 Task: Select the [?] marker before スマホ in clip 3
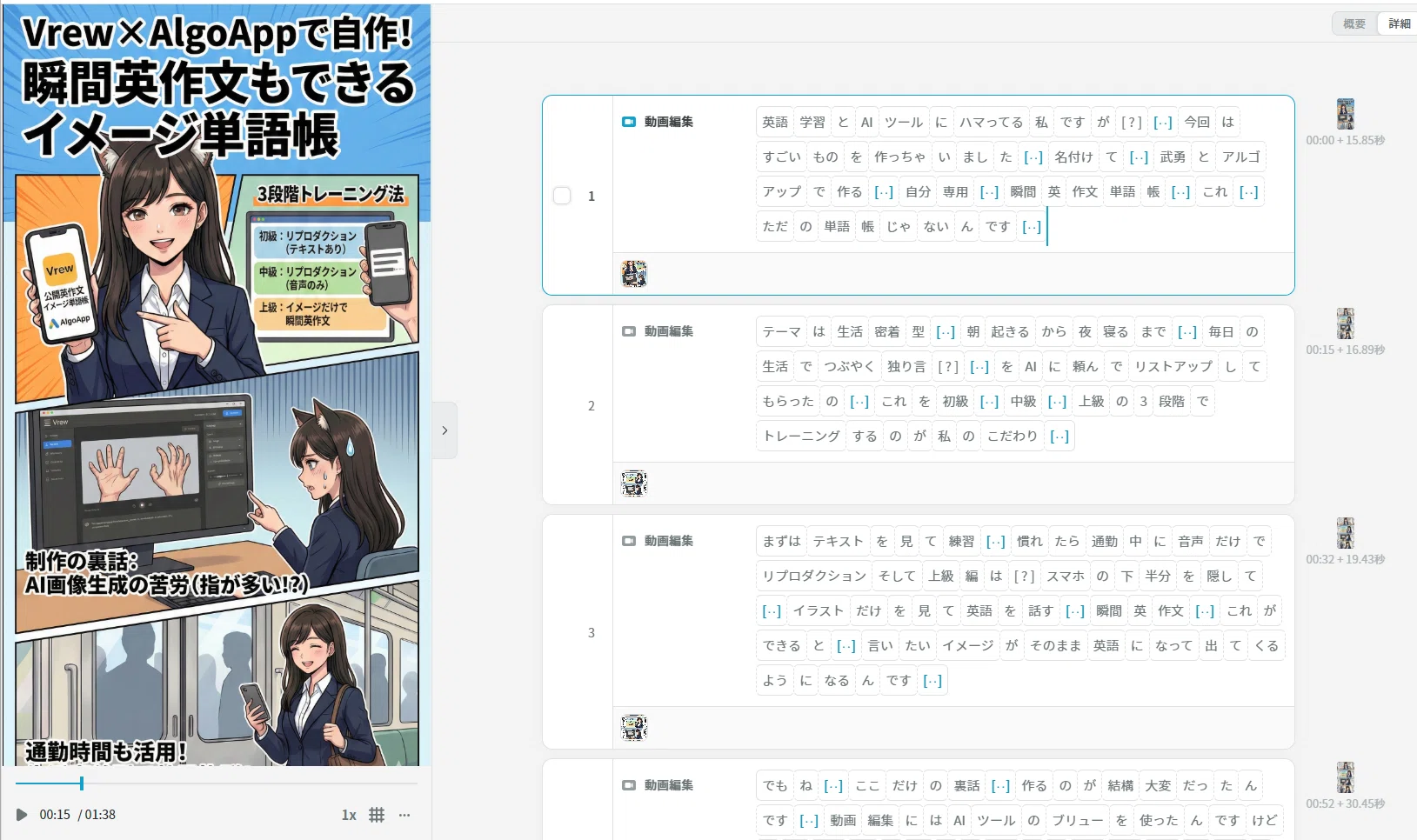click(1025, 577)
